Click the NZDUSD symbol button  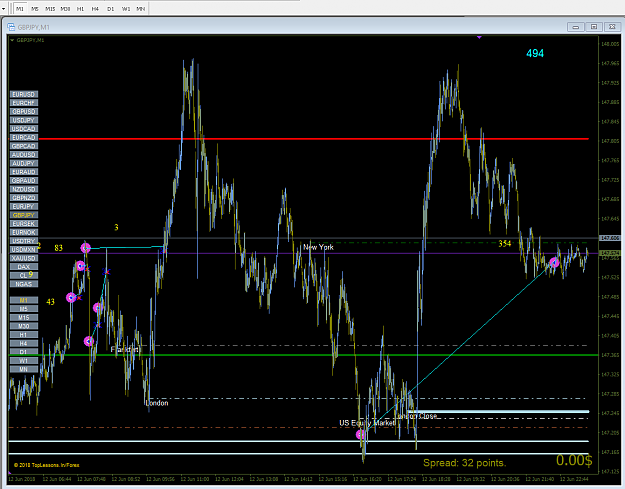click(x=24, y=189)
